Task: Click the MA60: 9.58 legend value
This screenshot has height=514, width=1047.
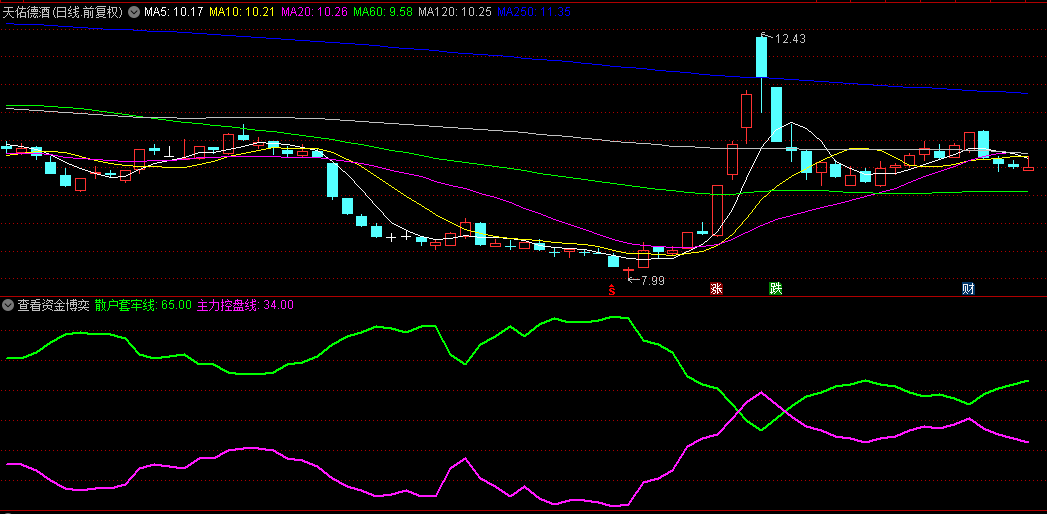Action: click(383, 11)
